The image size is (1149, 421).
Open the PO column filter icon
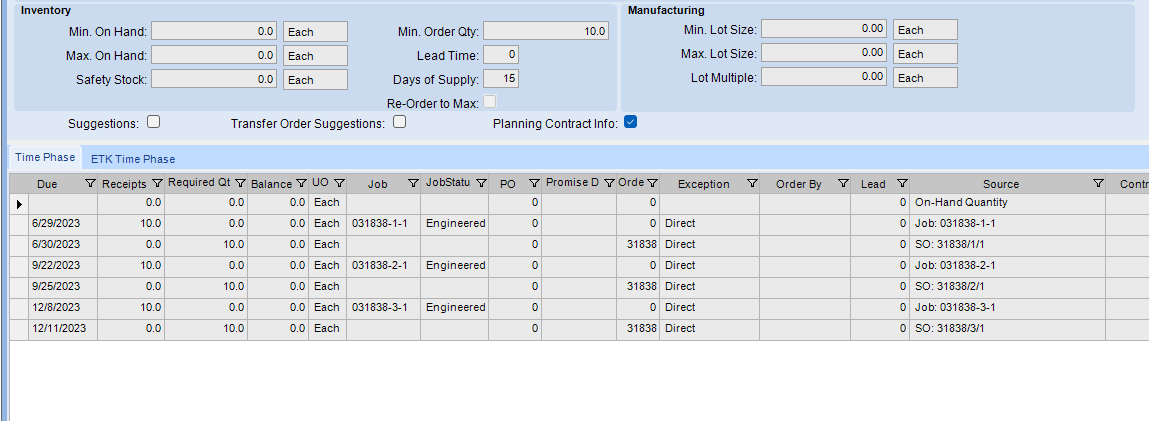(534, 183)
